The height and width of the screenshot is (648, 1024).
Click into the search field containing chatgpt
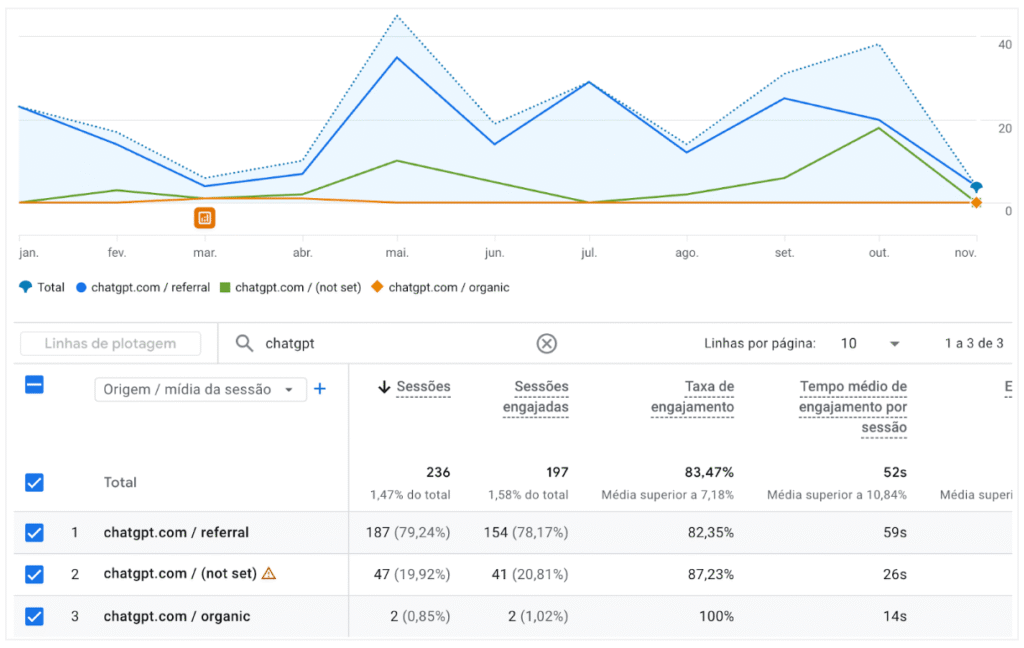[x=390, y=344]
